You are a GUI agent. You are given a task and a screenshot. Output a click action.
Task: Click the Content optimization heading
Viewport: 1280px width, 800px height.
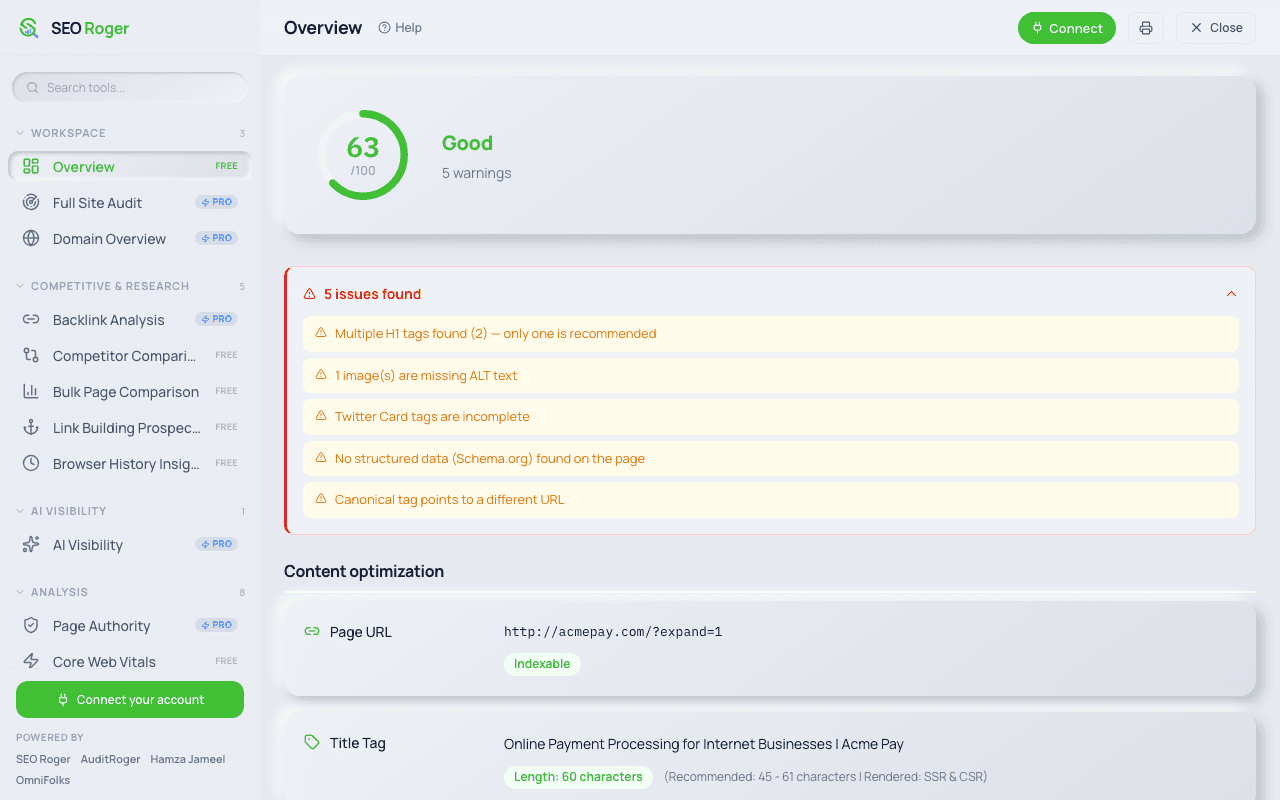pos(364,572)
